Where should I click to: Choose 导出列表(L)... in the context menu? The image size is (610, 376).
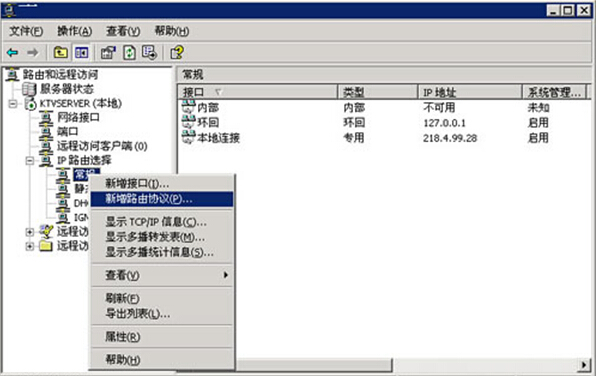(162, 313)
